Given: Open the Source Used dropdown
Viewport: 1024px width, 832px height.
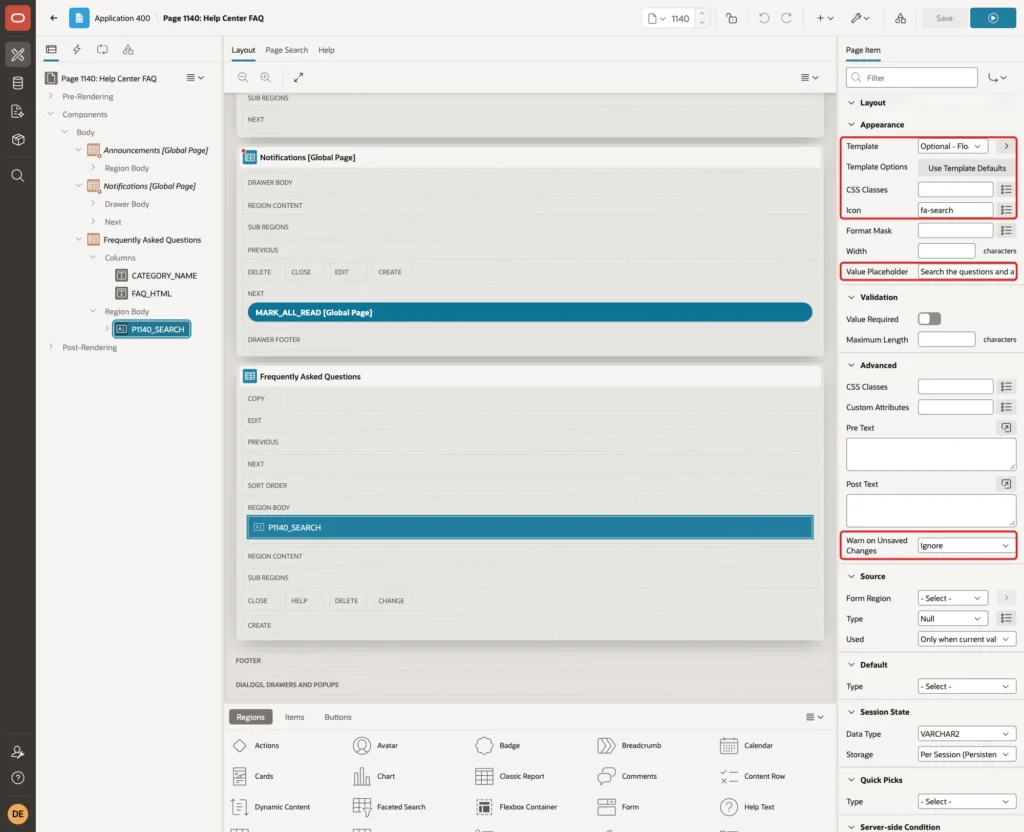Looking at the screenshot, I should (967, 639).
